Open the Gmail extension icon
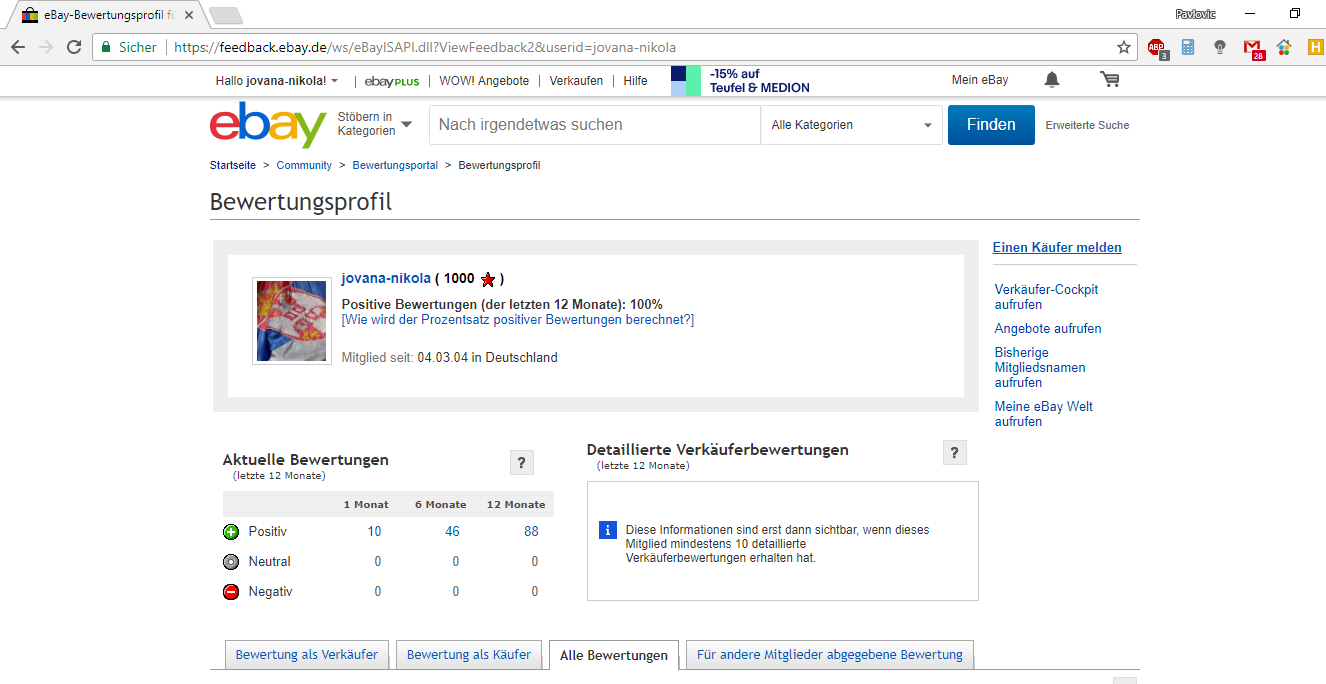The image size is (1326, 684). [1253, 48]
